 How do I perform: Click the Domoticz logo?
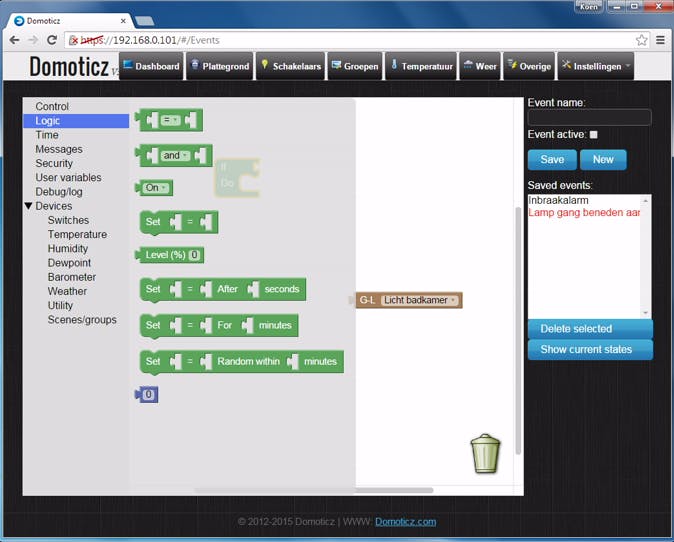(x=69, y=67)
